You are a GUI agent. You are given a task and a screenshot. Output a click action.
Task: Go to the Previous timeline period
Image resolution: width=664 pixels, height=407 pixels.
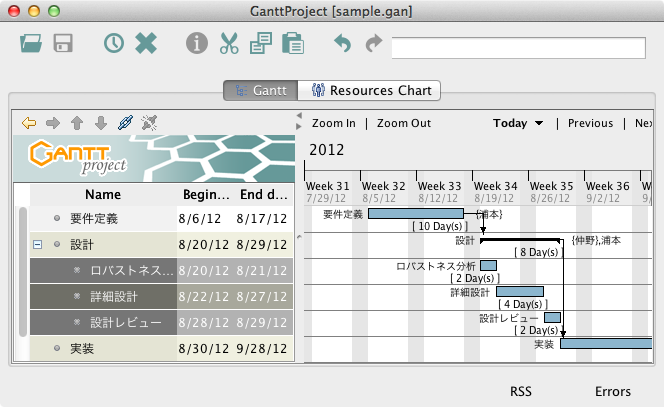point(590,123)
